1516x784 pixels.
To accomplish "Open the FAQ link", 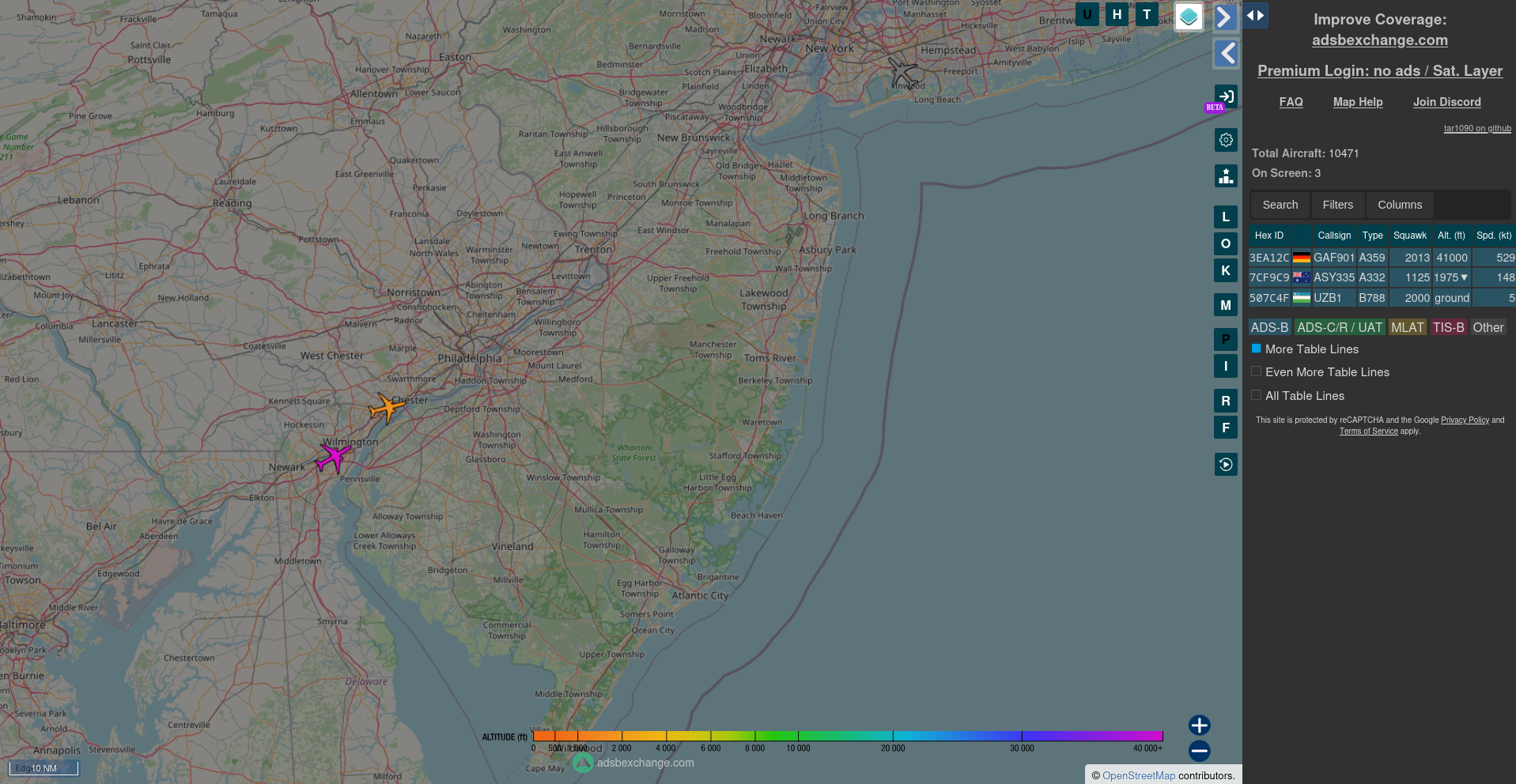I will (x=1291, y=102).
